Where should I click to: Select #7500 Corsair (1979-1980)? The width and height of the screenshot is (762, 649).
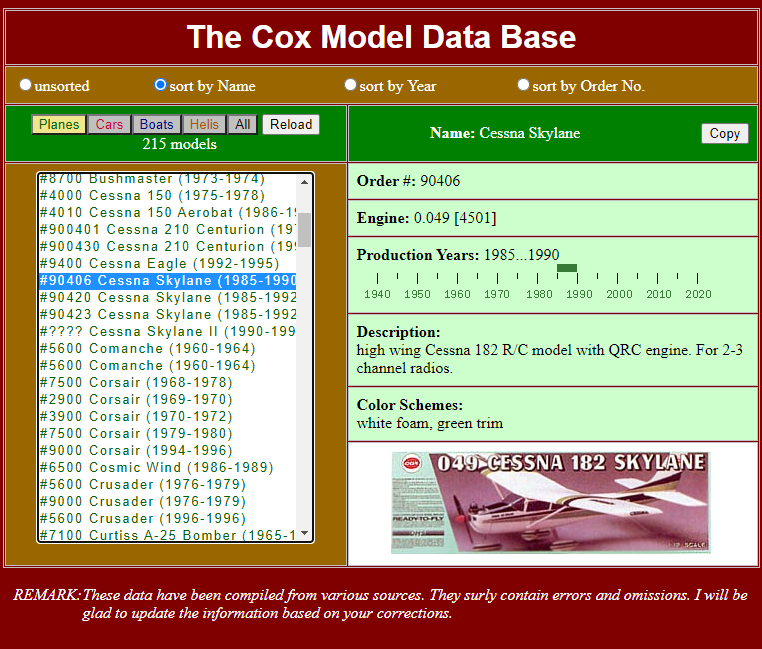(x=168, y=434)
